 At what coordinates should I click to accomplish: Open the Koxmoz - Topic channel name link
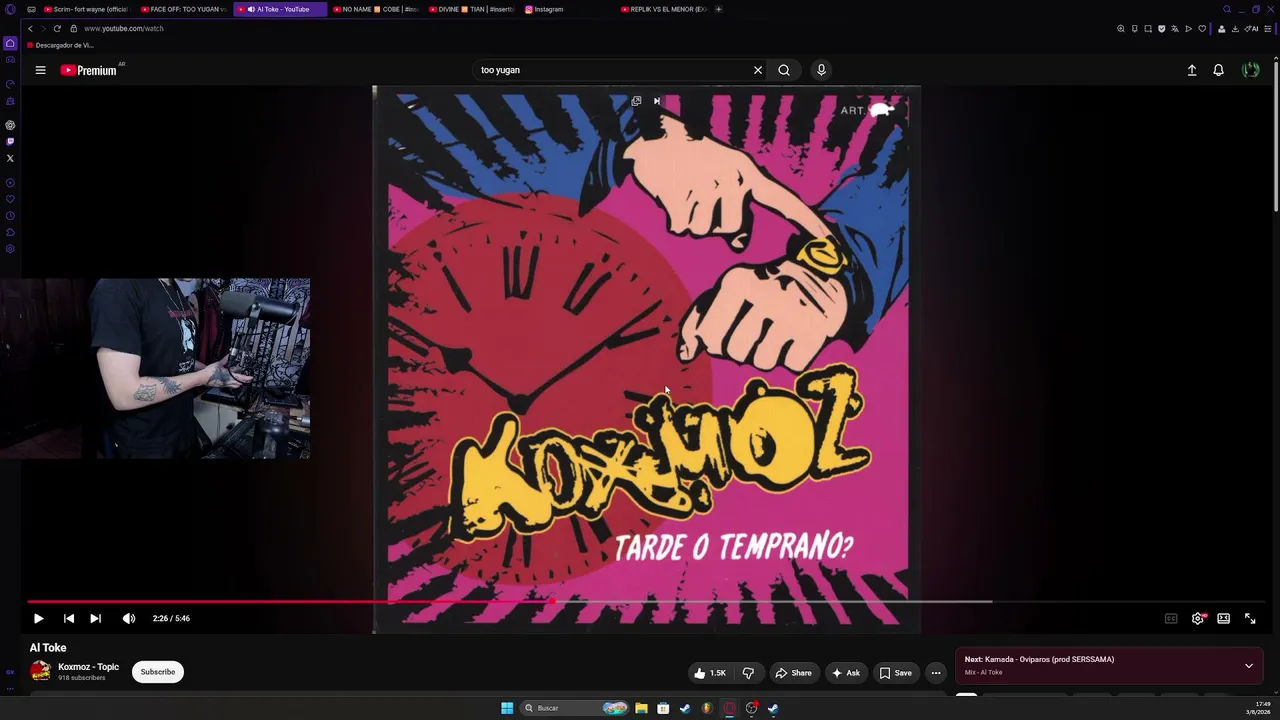[88, 667]
